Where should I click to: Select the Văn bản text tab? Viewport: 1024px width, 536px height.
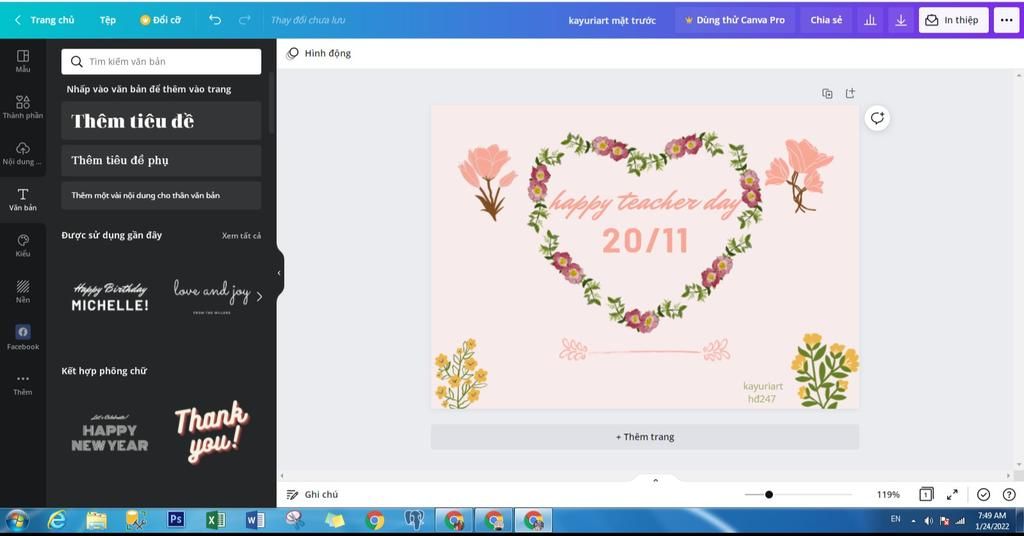point(23,200)
